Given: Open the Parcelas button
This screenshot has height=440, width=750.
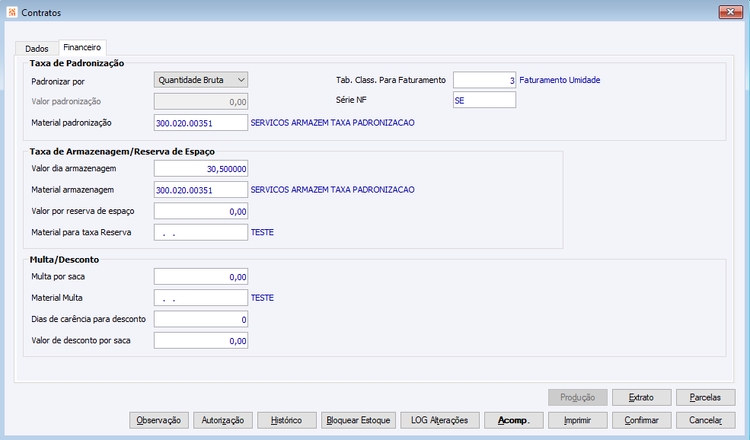Looking at the screenshot, I should pos(706,397).
